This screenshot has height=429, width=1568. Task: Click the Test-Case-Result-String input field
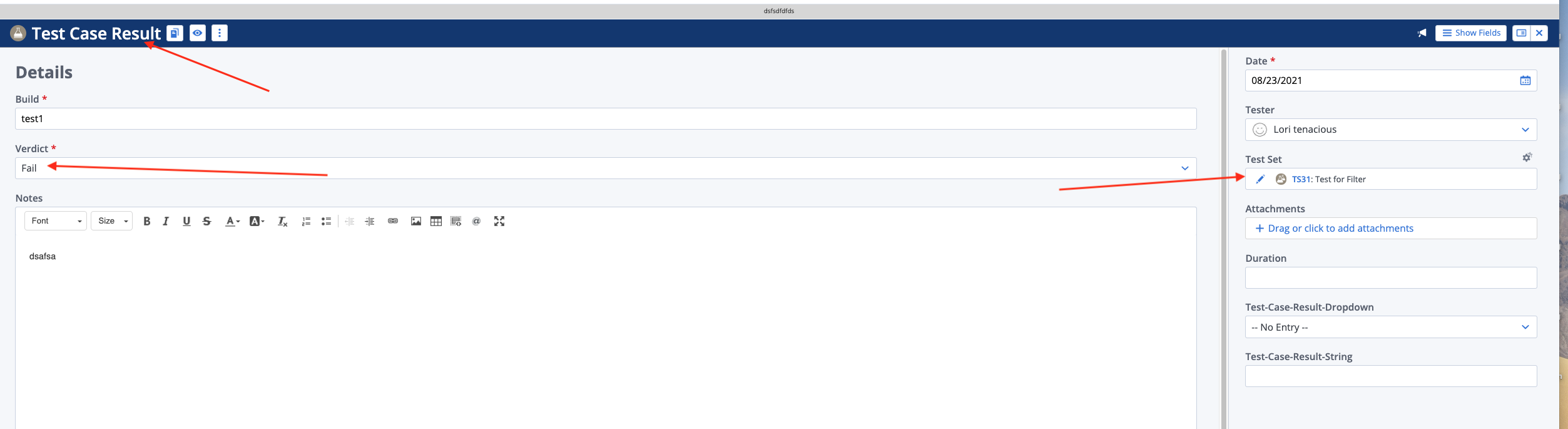click(x=1391, y=376)
